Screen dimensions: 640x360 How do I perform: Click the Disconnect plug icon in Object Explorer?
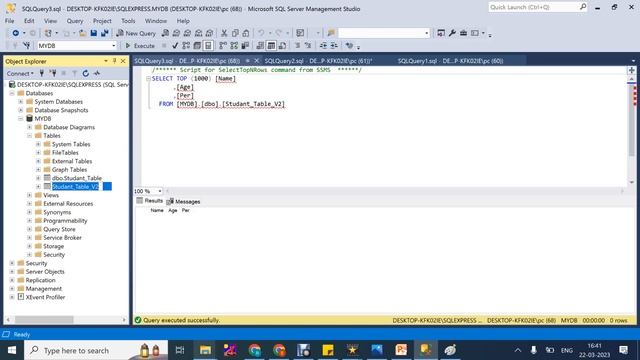tap(53, 73)
